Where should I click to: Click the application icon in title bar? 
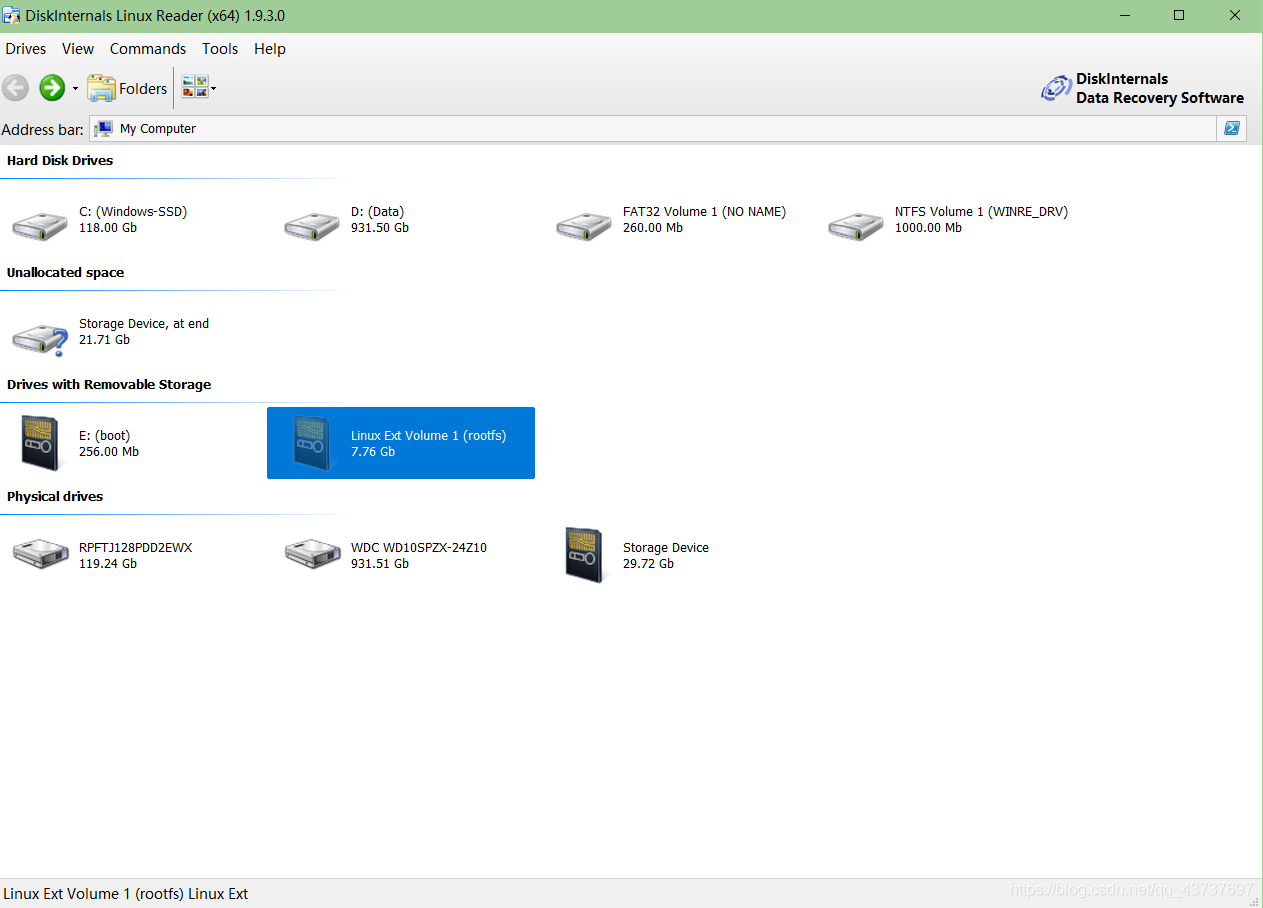click(11, 15)
